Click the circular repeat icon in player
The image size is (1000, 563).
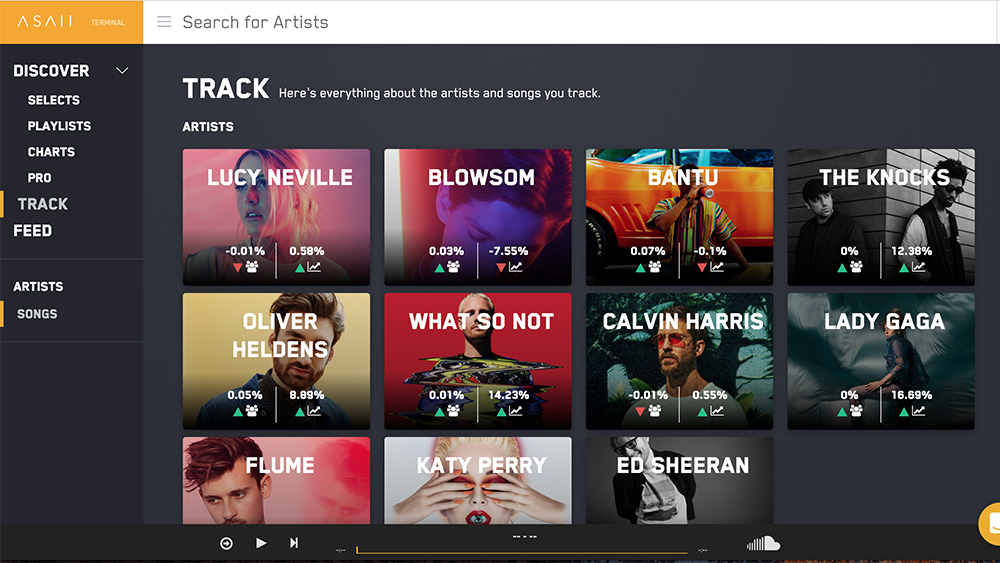(x=226, y=543)
